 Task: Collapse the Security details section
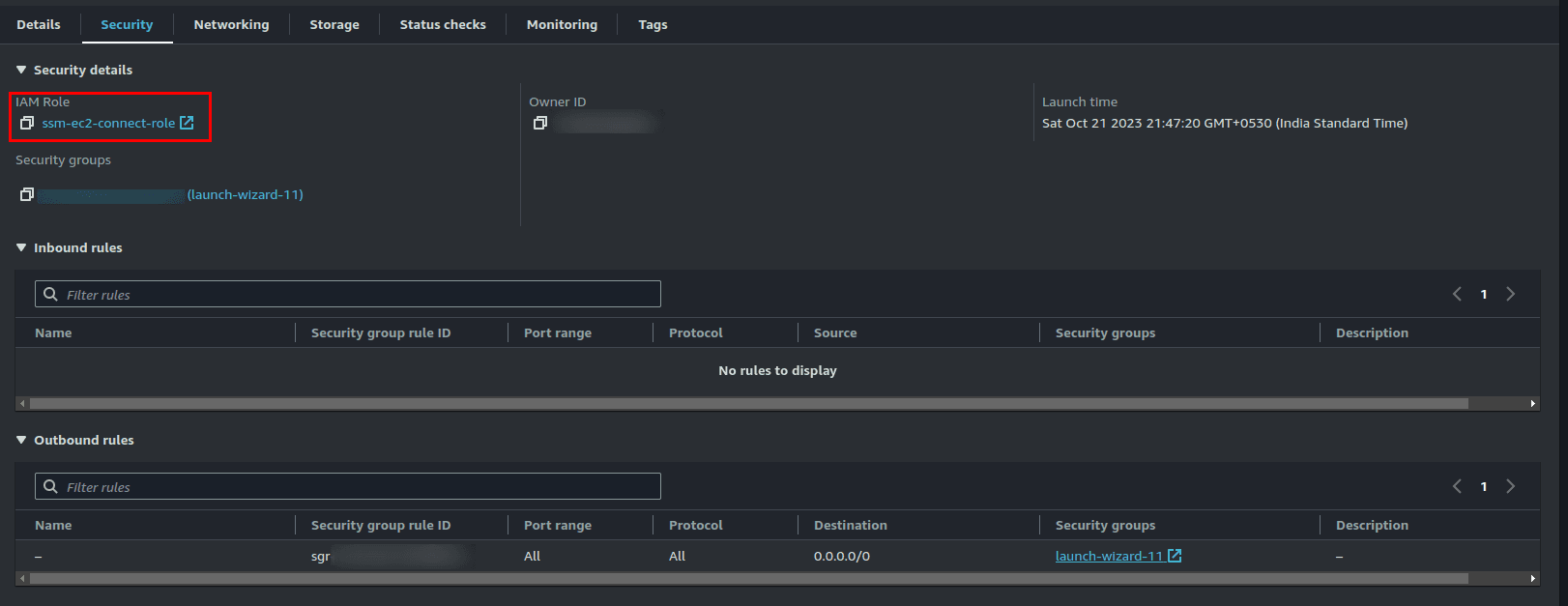click(21, 70)
